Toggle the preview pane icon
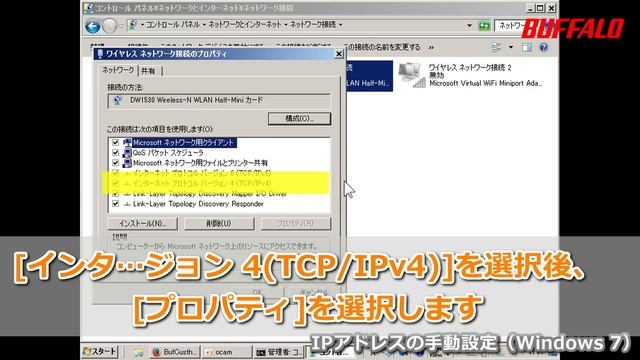 527,47
